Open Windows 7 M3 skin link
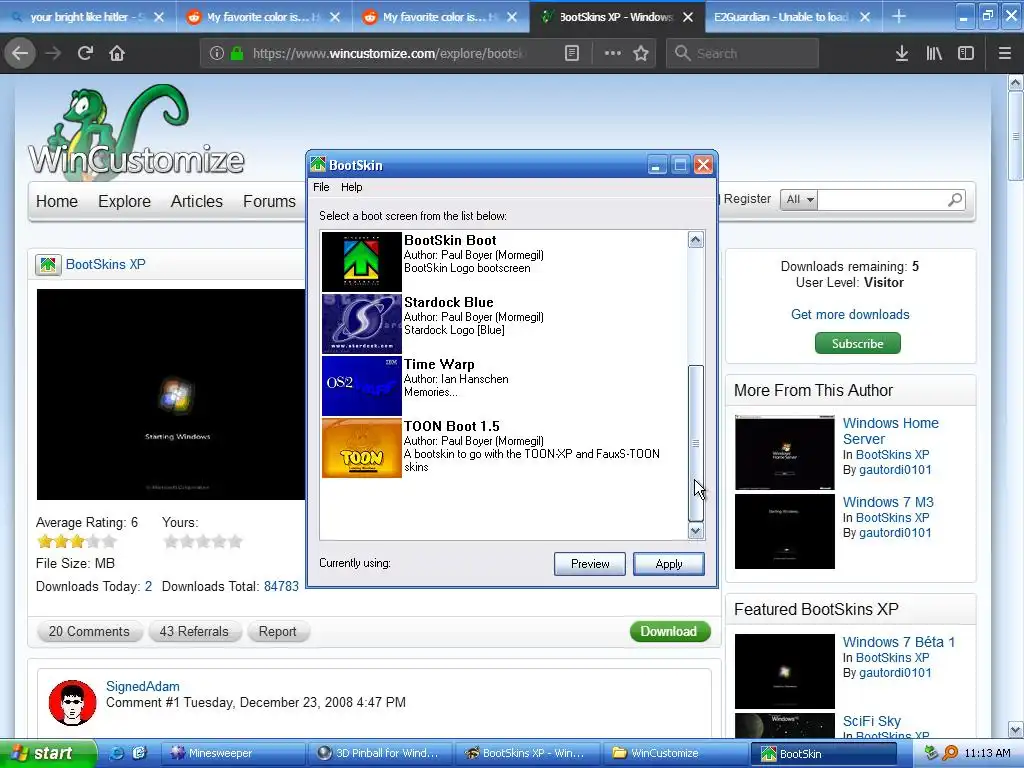 (888, 502)
